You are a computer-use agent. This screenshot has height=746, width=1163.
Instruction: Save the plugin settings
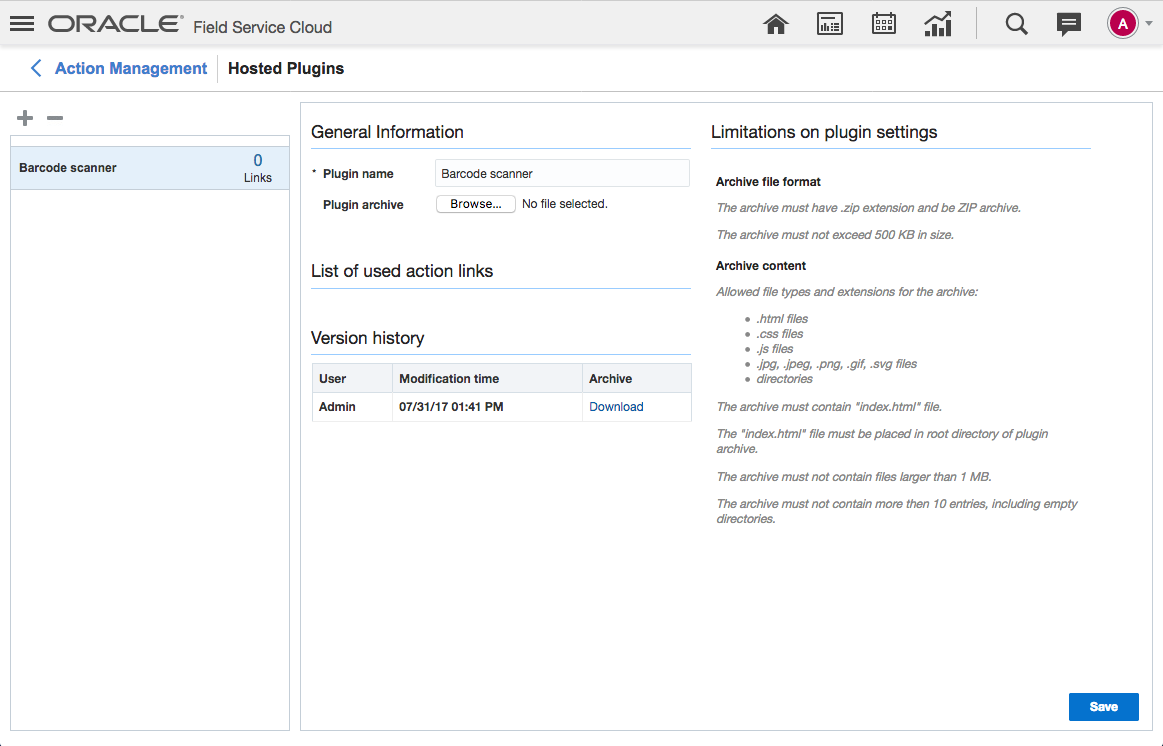tap(1103, 706)
